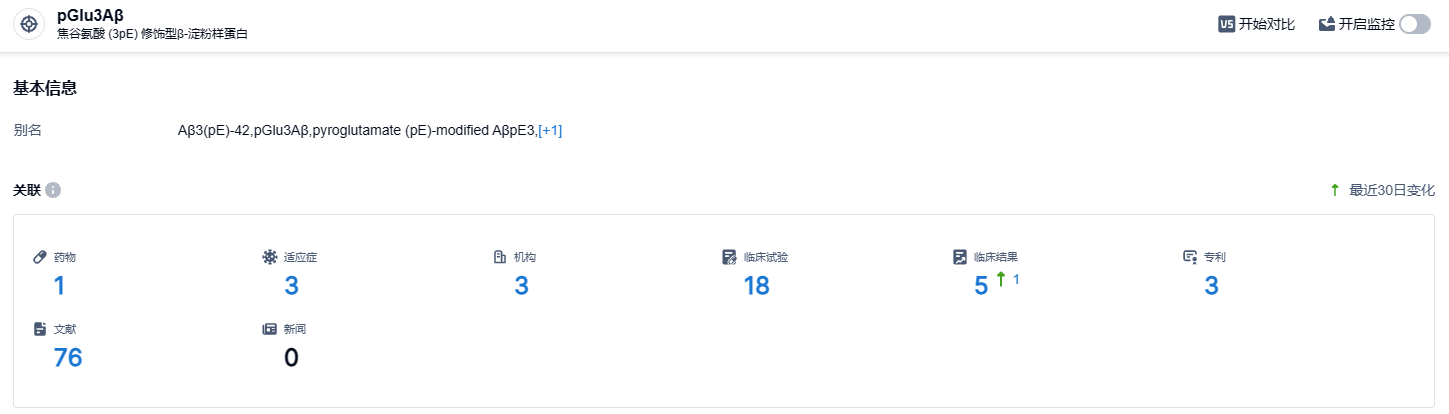Screen dimensions: 1449x414
Task: Click the 临床结果 icon
Action: (960, 257)
